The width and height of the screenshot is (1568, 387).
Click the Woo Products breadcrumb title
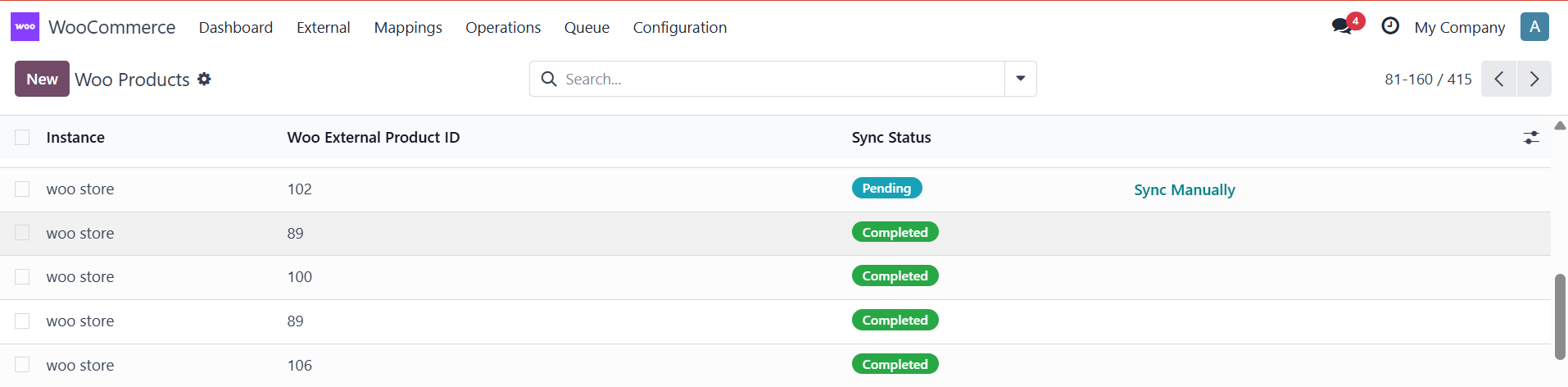132,79
